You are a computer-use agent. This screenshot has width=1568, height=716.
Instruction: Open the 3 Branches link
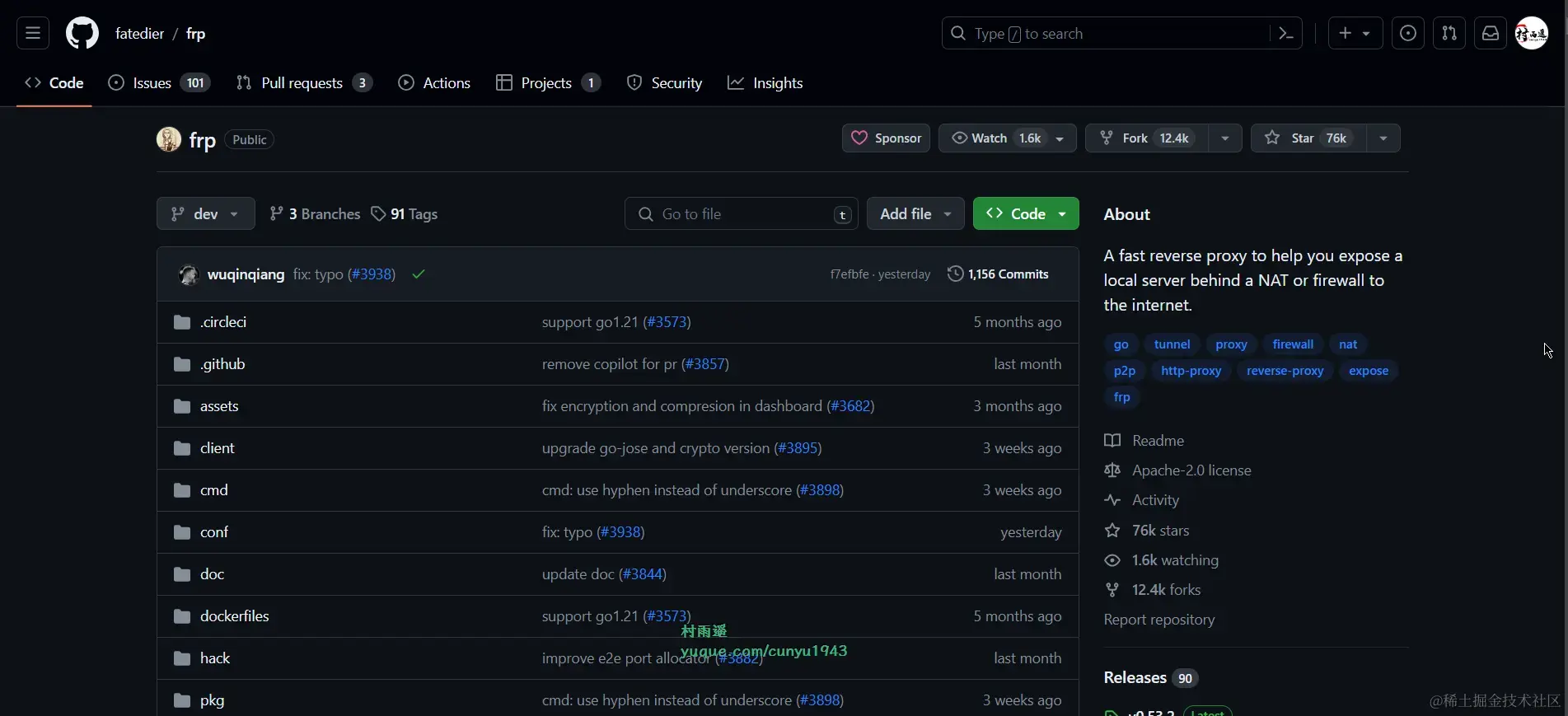coord(315,214)
